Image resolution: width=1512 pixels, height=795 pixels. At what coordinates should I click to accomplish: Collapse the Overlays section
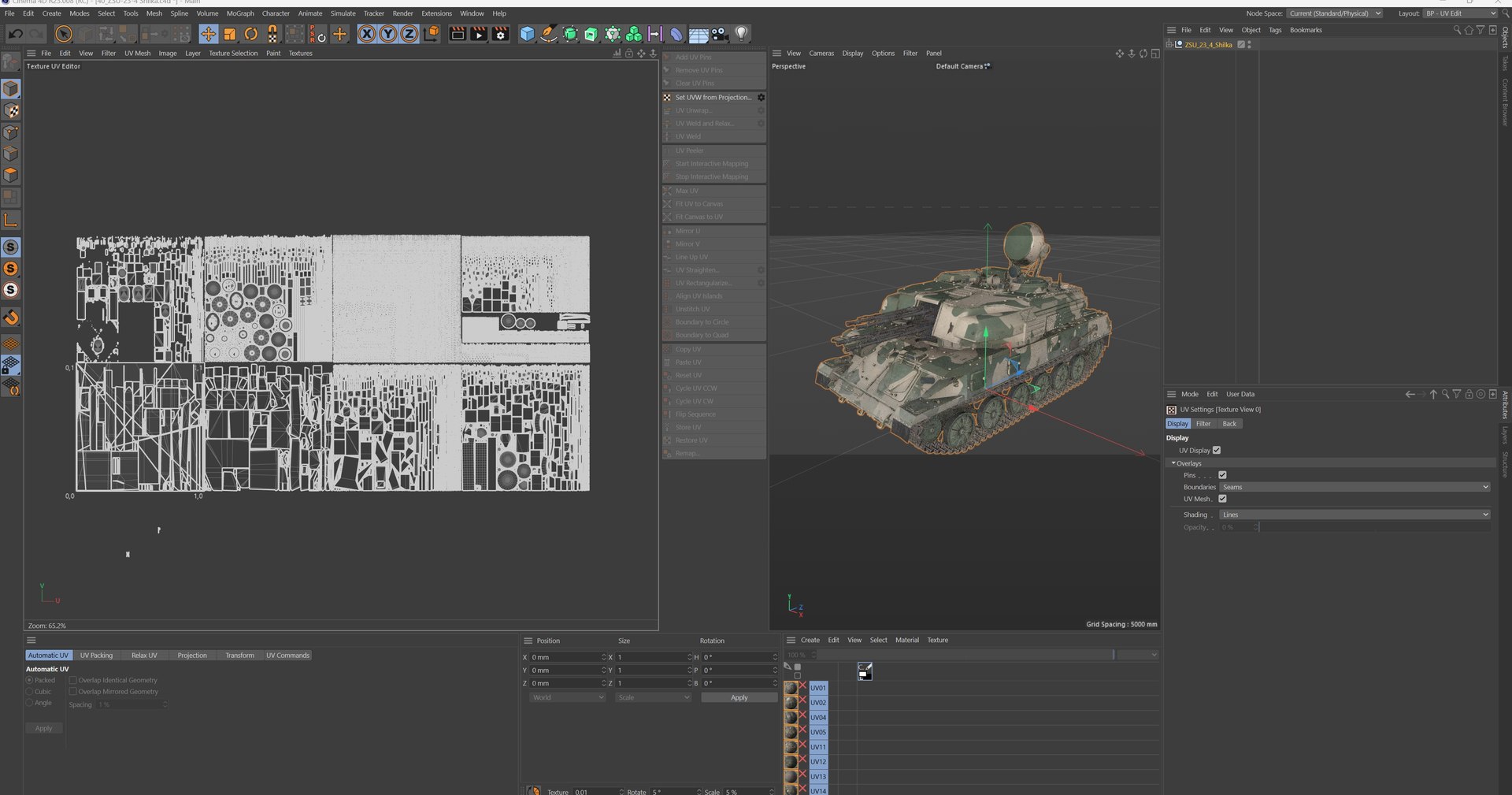pyautogui.click(x=1173, y=463)
